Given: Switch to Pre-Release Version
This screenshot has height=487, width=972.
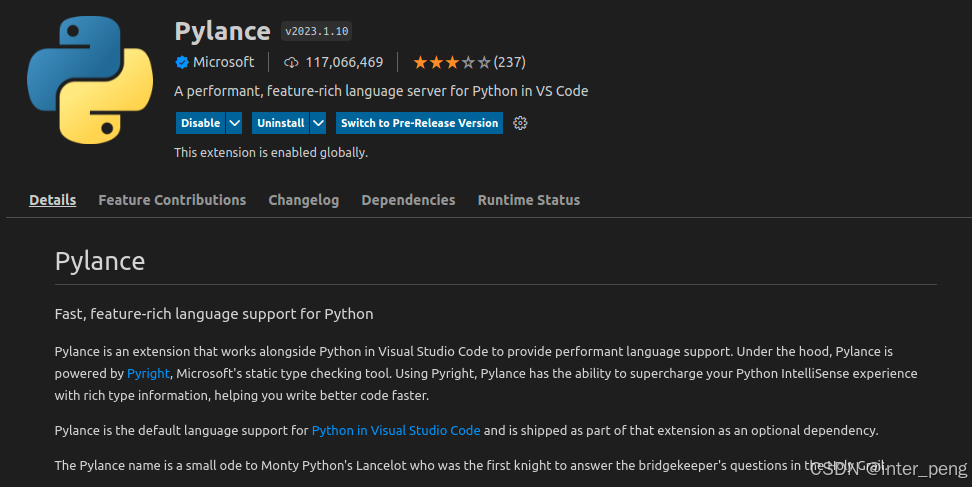Looking at the screenshot, I should pyautogui.click(x=419, y=123).
